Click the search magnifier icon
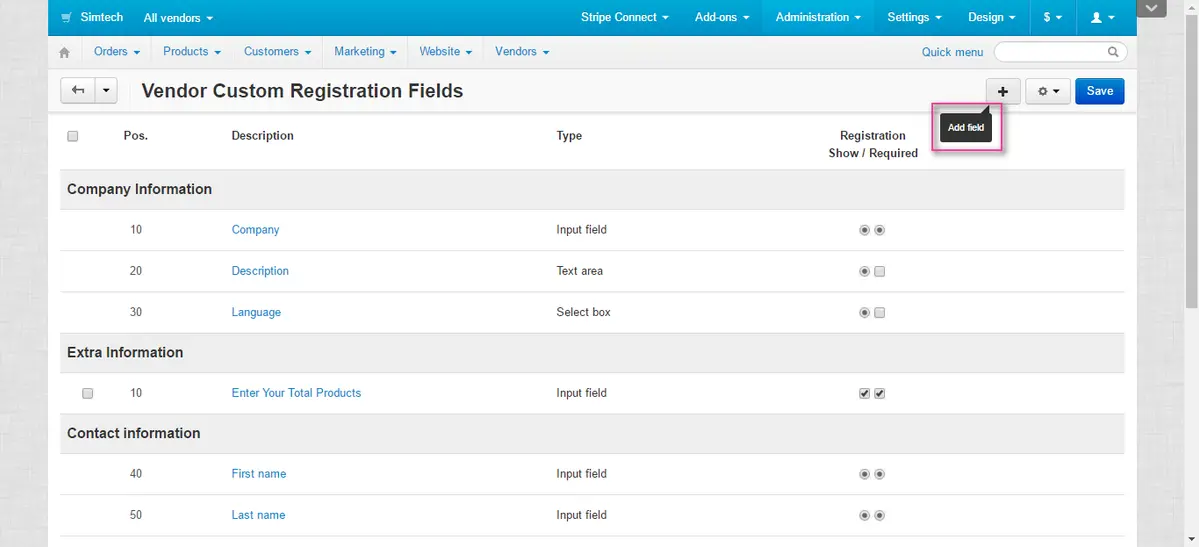The image size is (1199, 547). [1113, 52]
